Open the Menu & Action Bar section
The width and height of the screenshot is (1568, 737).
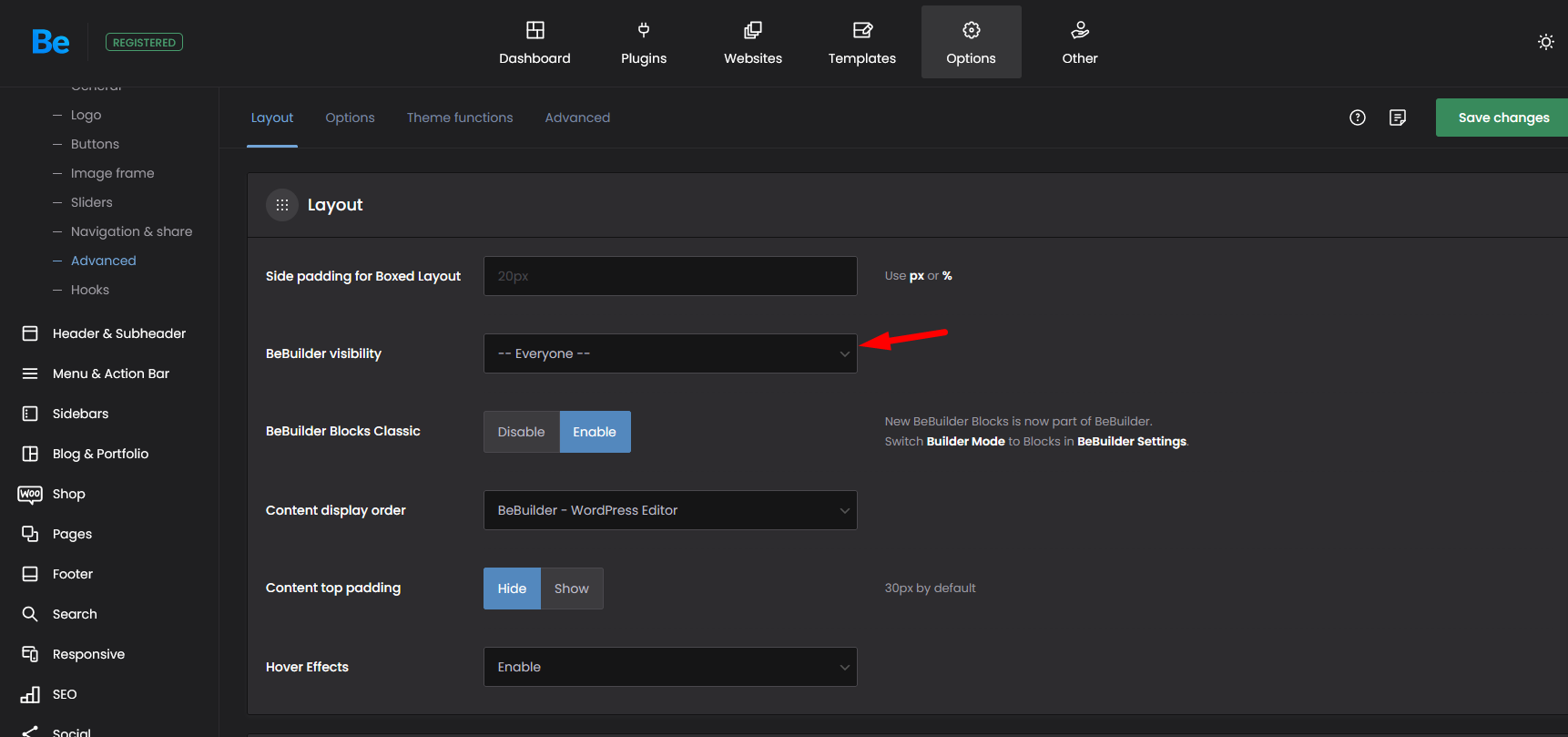point(111,374)
